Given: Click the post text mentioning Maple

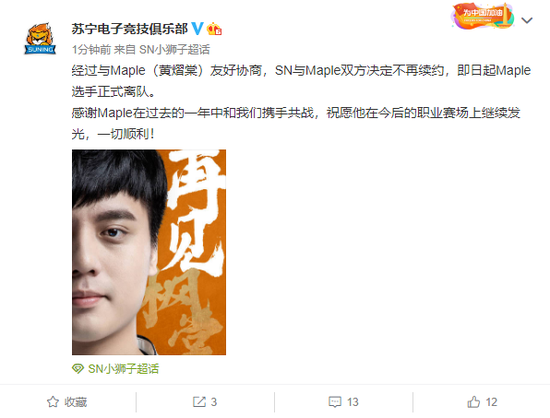Looking at the screenshot, I should tap(301, 102).
